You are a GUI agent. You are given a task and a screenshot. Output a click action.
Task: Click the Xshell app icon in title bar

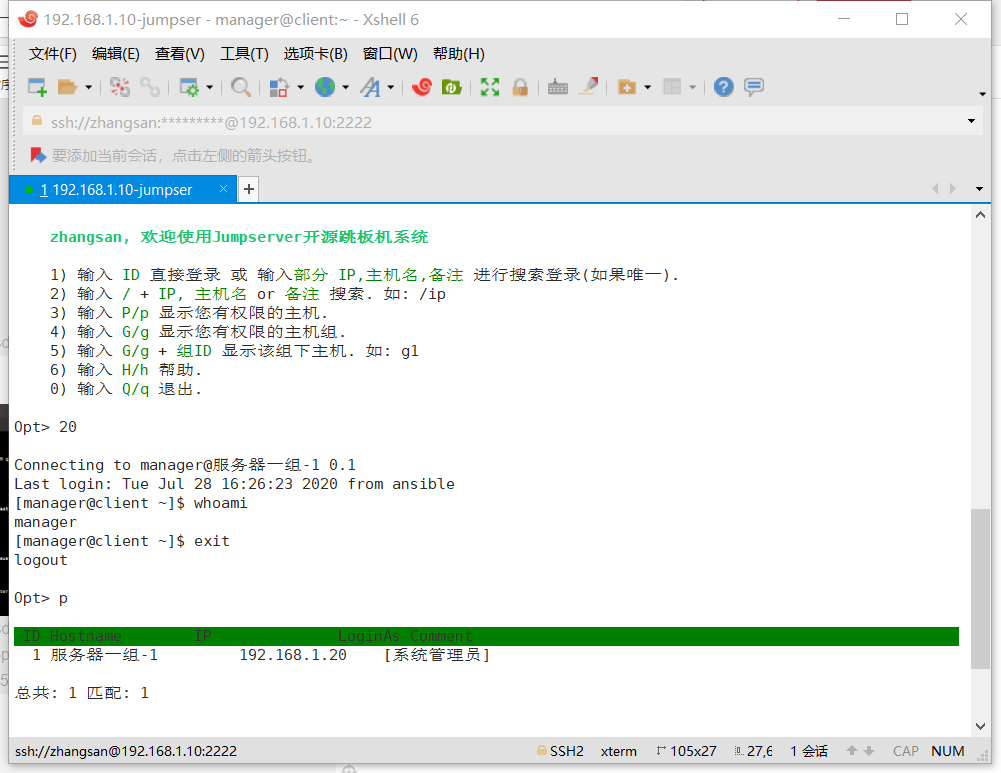27,20
